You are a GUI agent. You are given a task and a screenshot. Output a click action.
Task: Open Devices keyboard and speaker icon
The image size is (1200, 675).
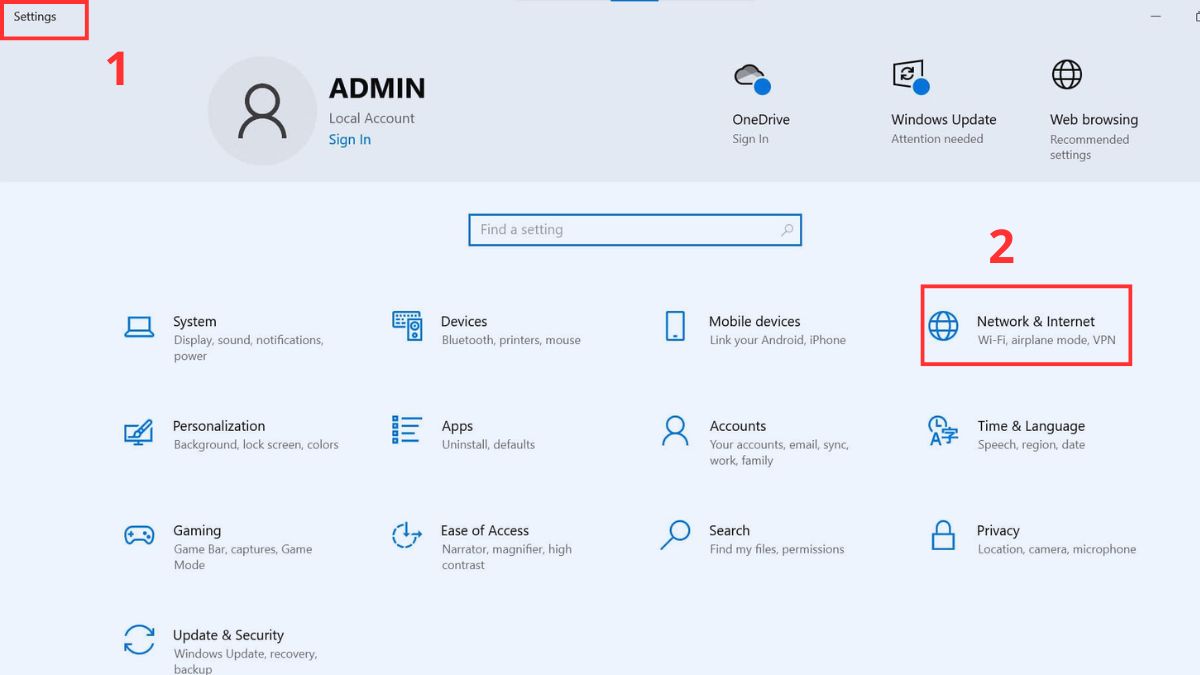pos(407,325)
